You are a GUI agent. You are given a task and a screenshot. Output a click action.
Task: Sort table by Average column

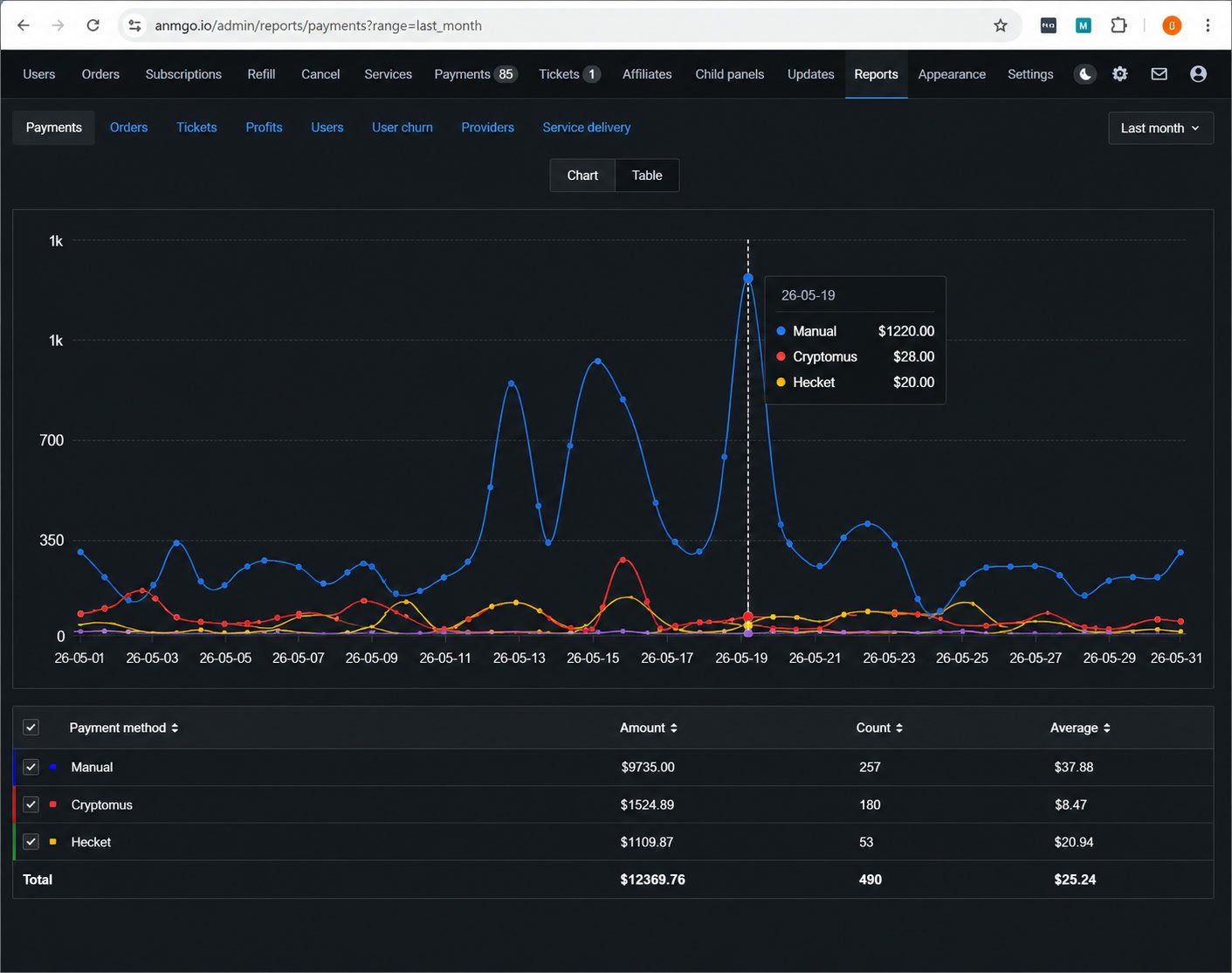tap(1080, 728)
